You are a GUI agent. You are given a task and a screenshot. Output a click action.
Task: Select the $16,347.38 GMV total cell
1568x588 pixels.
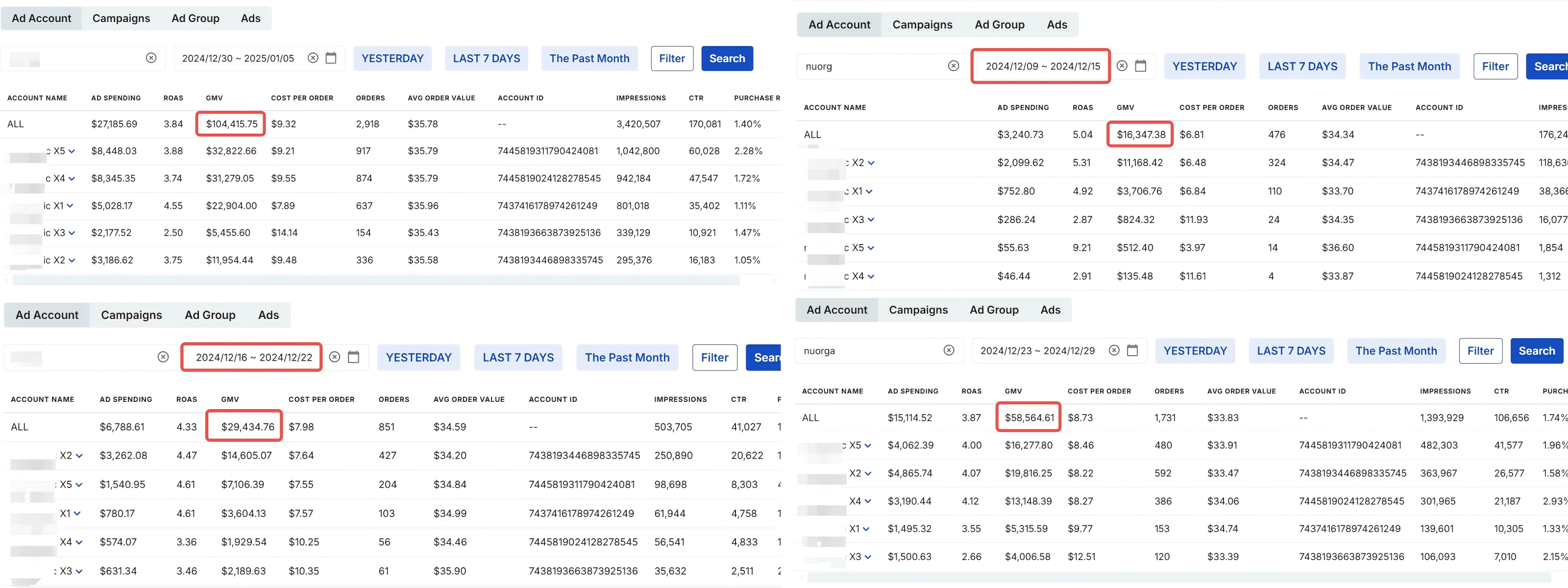(x=1141, y=135)
